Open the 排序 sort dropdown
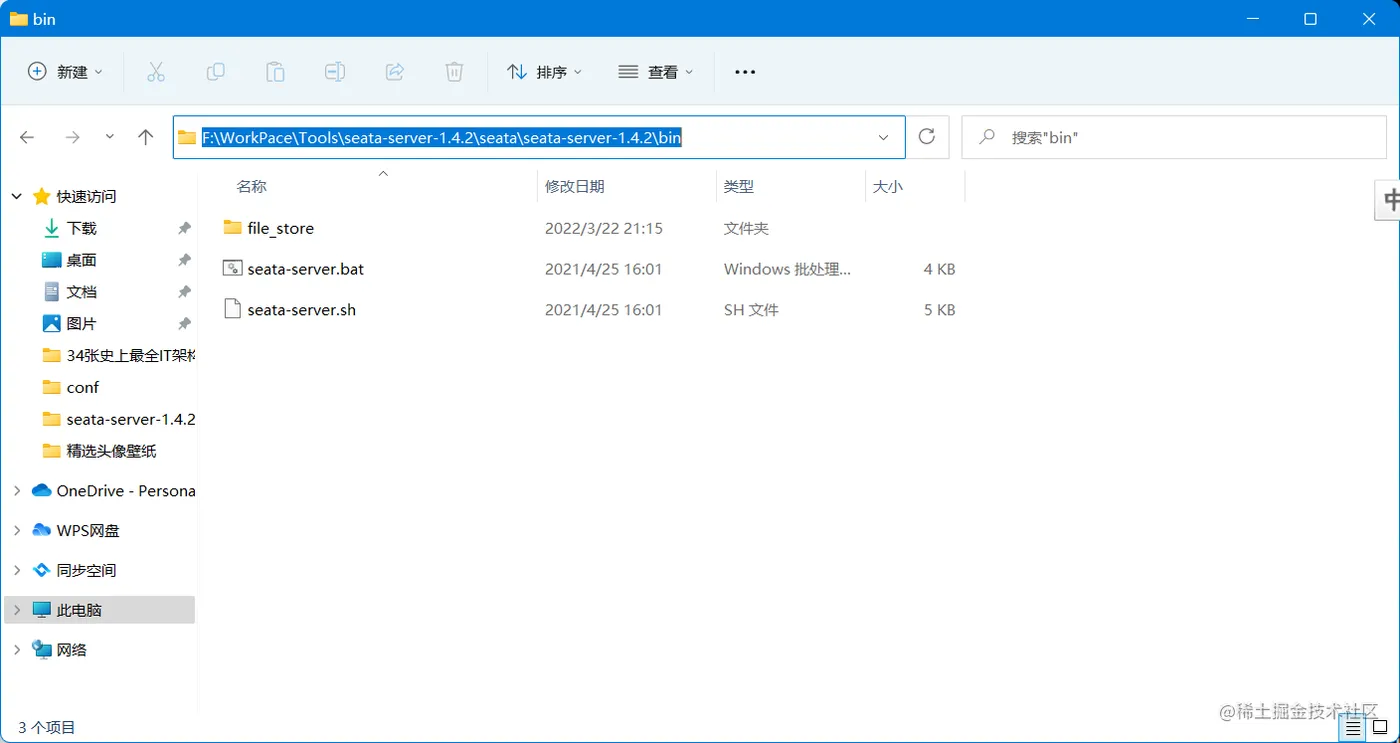Screen dimensions: 1400x743 point(545,72)
